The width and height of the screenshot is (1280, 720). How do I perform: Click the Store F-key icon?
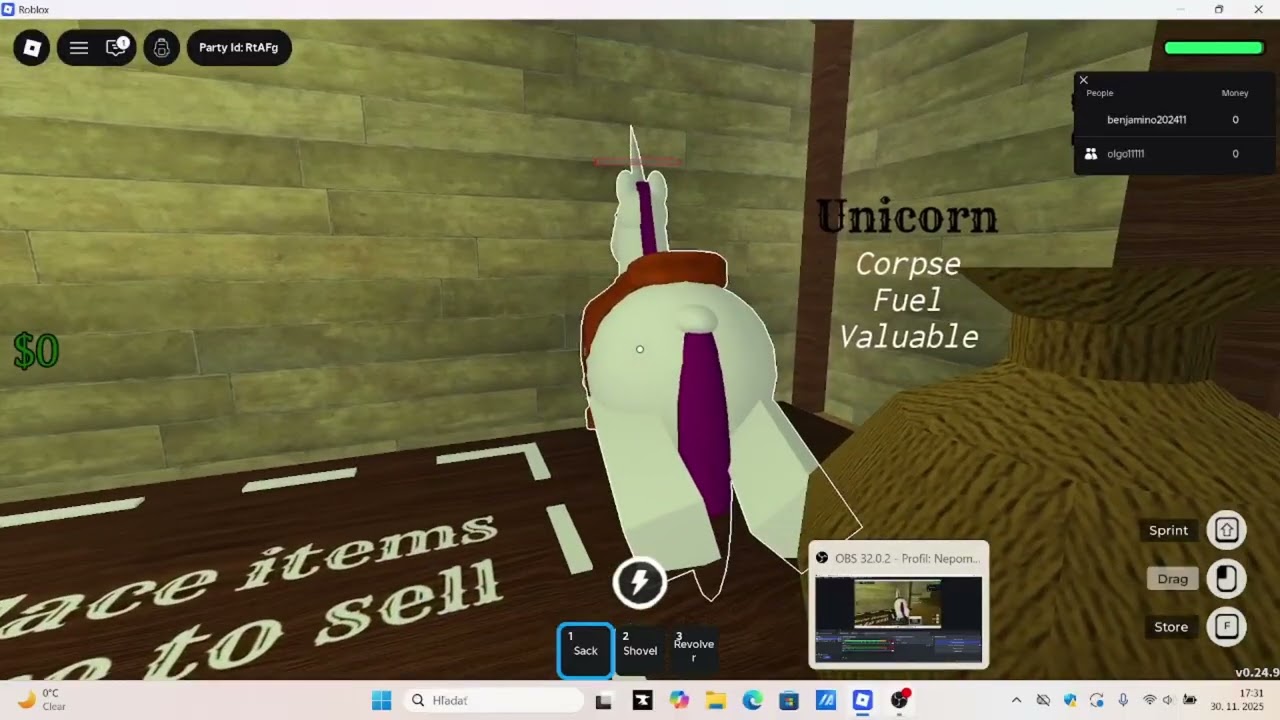[1227, 627]
